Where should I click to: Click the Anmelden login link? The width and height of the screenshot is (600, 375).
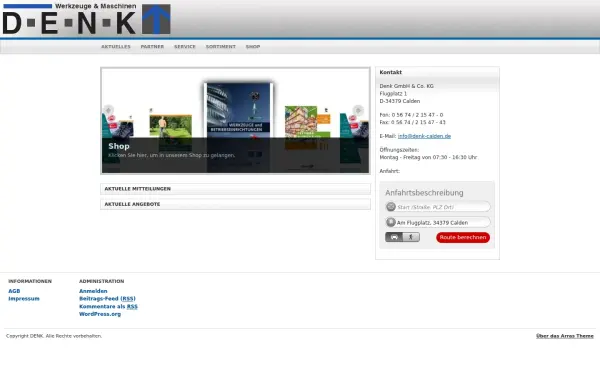(x=93, y=291)
